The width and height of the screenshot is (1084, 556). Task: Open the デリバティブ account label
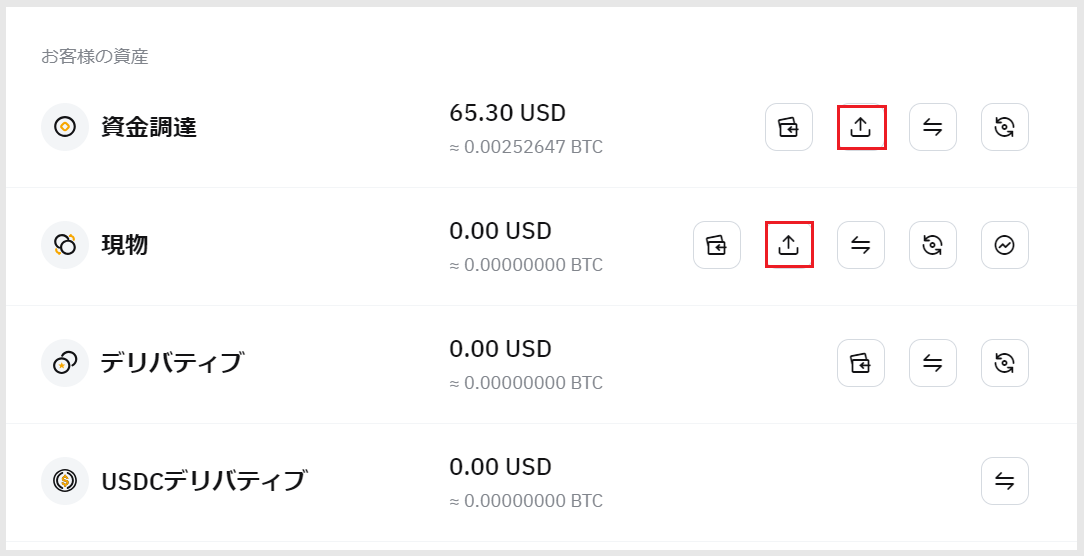[172, 363]
